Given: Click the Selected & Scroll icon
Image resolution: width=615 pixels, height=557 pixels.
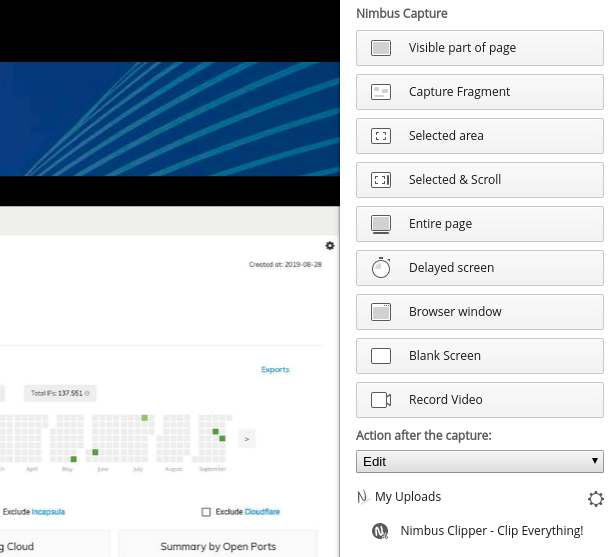Looking at the screenshot, I should click(381, 180).
